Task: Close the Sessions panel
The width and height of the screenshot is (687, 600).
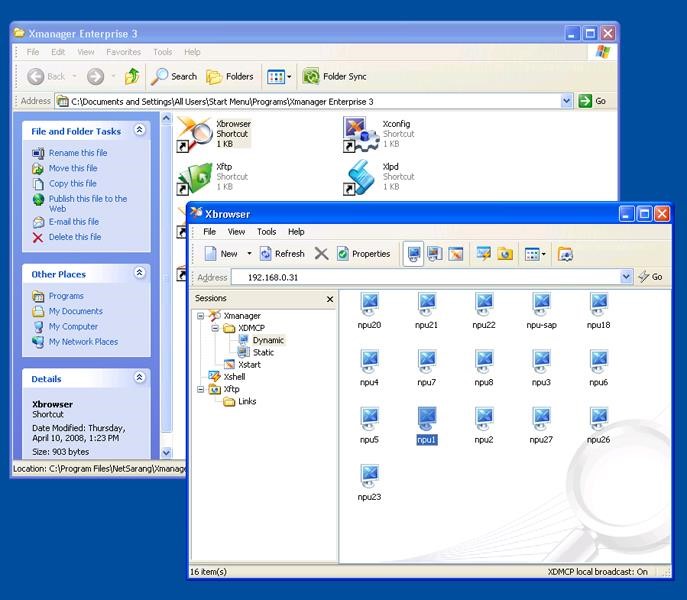Action: 330,299
